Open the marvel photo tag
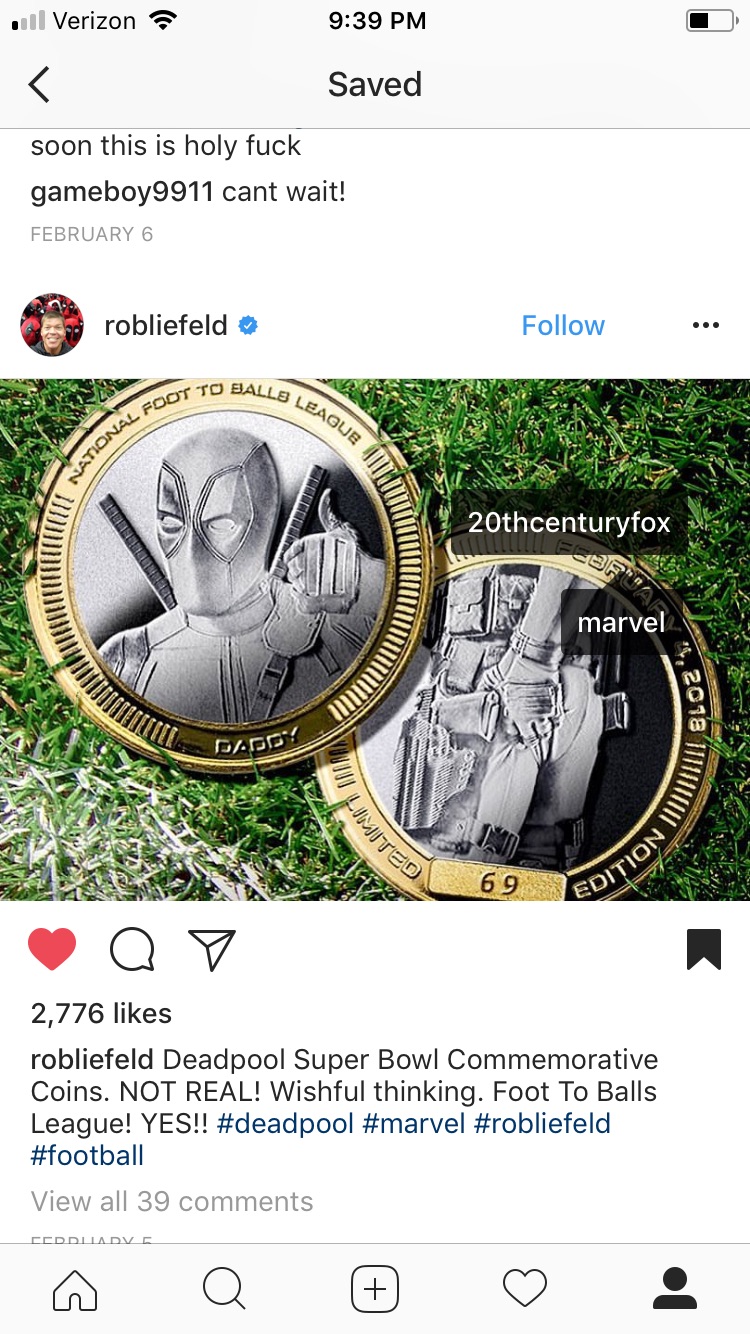 (621, 622)
